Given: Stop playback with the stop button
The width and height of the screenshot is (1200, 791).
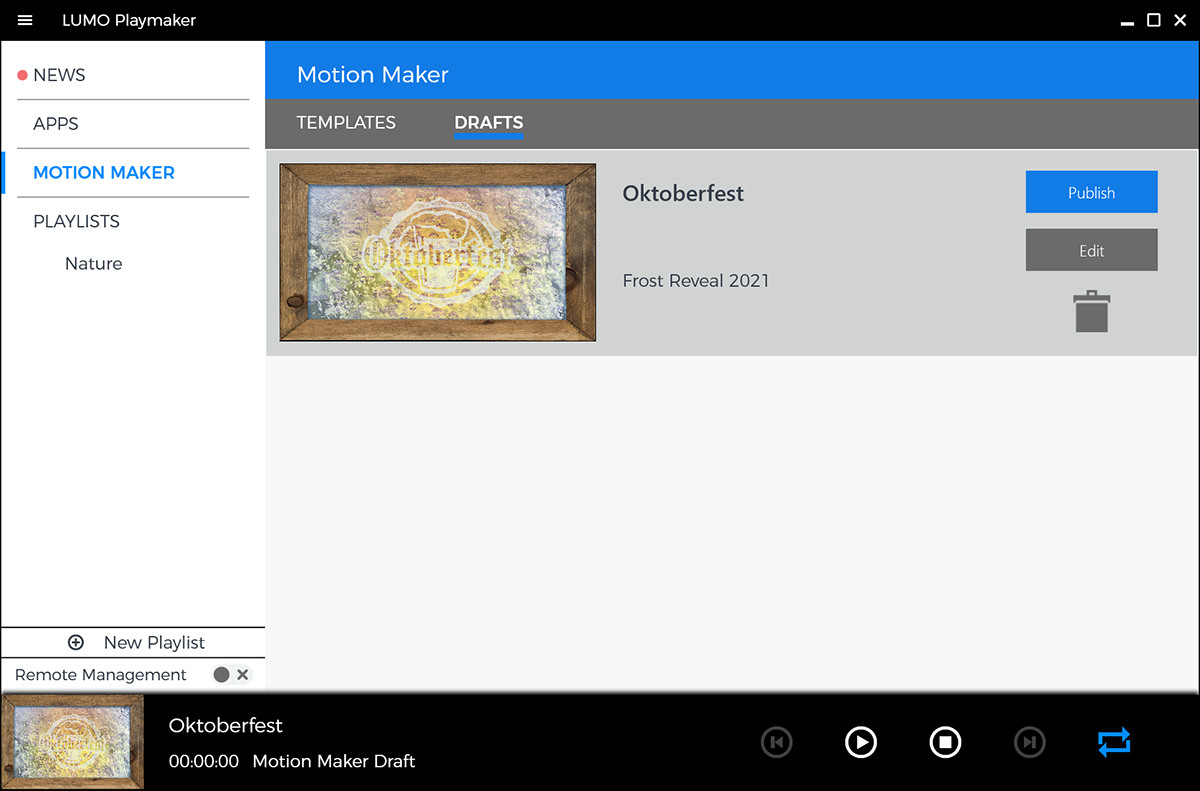Looking at the screenshot, I should click(x=945, y=742).
